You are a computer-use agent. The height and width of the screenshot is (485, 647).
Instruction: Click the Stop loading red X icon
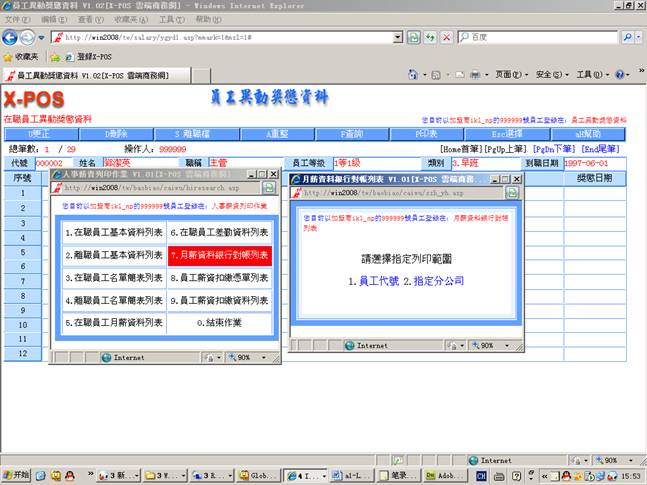[x=446, y=36]
